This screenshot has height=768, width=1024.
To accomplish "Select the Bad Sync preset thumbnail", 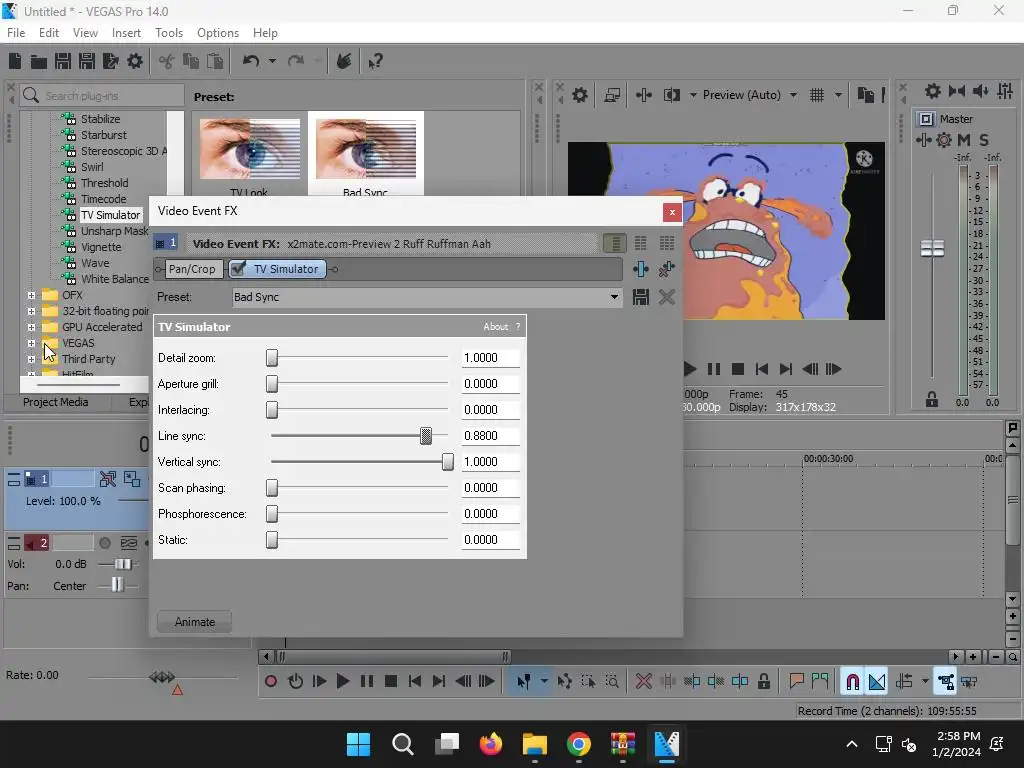I will 366,154.
